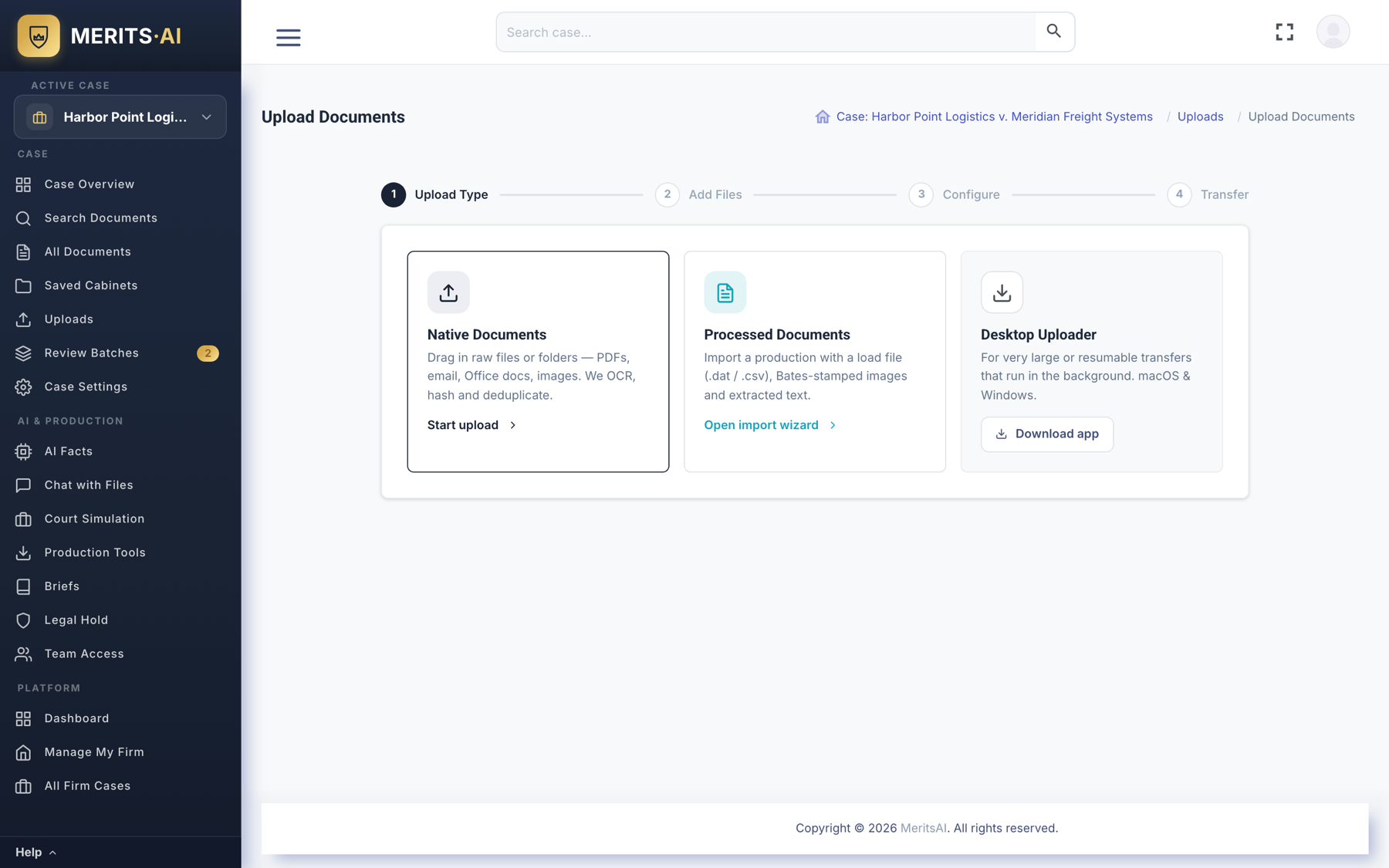Click the Court Simulation briefcase icon
This screenshot has width=1389, height=868.
[23, 519]
